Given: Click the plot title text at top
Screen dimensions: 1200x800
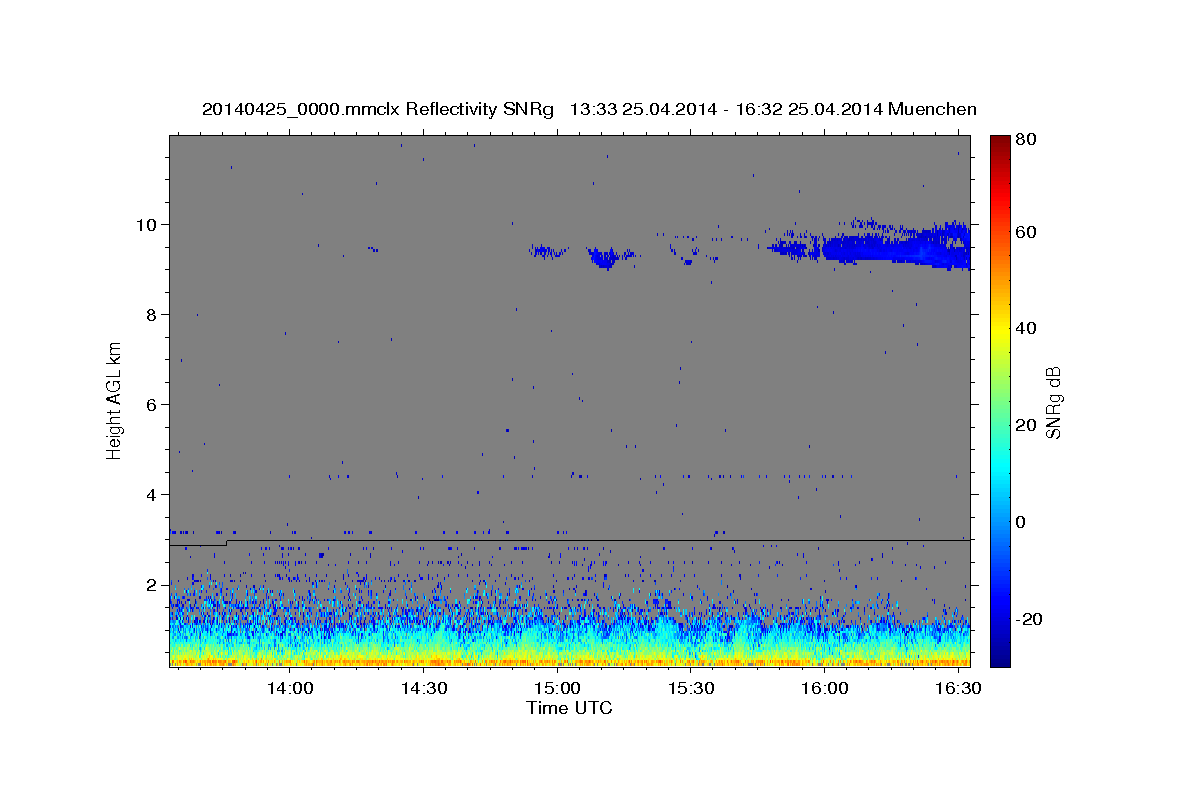Looking at the screenshot, I should 589,109.
